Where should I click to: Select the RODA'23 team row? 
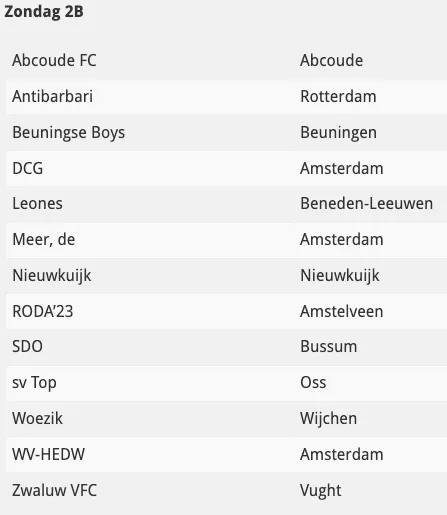tap(226, 312)
